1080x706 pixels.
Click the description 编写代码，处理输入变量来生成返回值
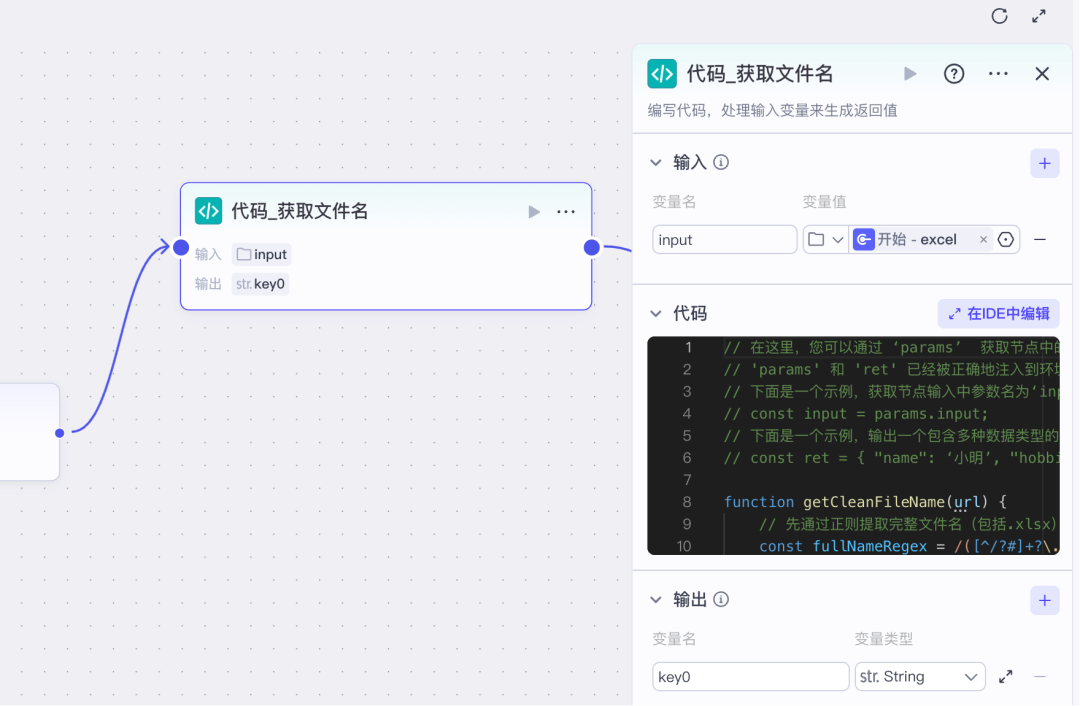pyautogui.click(x=772, y=111)
